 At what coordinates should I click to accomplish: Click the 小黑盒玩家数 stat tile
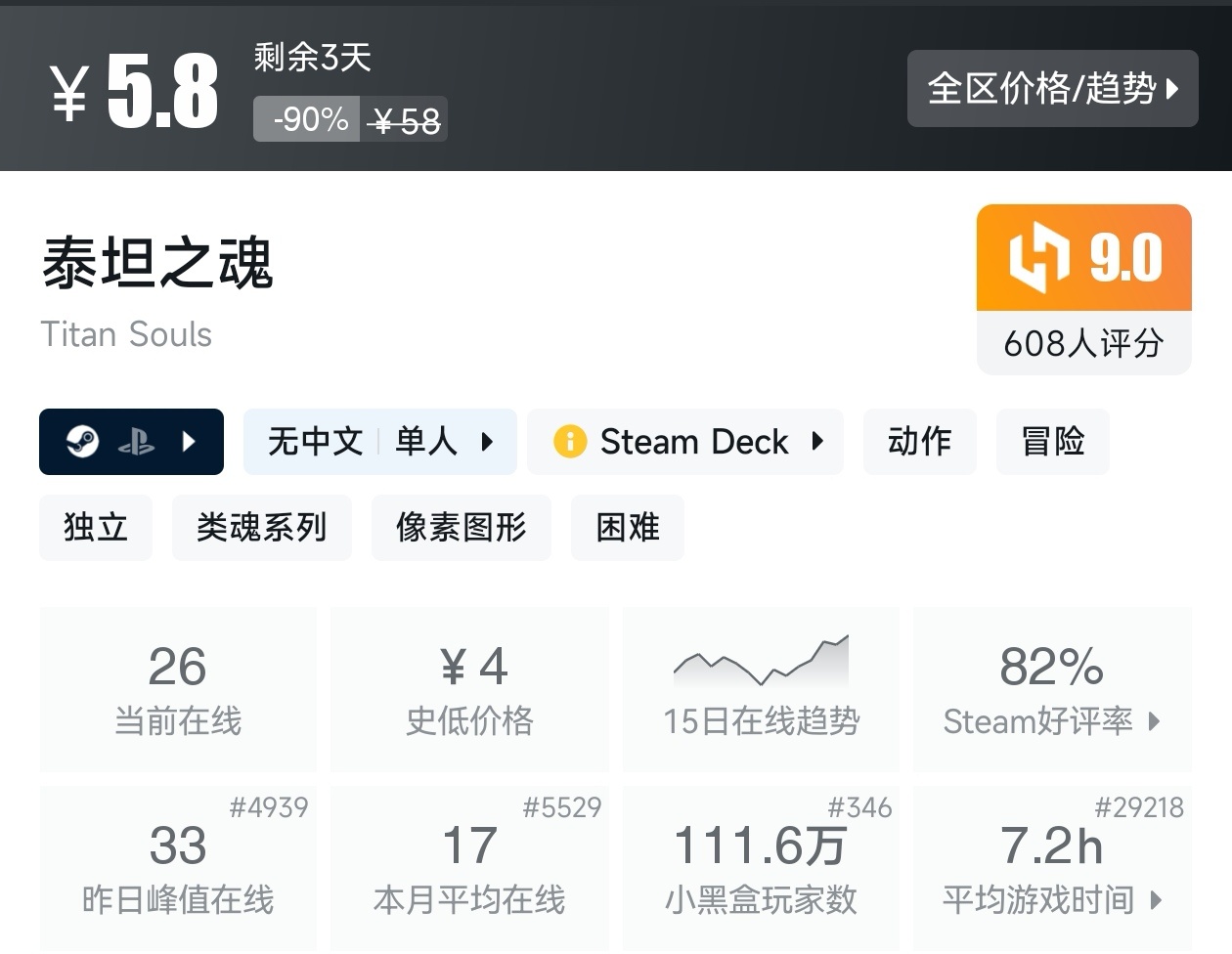(761, 868)
